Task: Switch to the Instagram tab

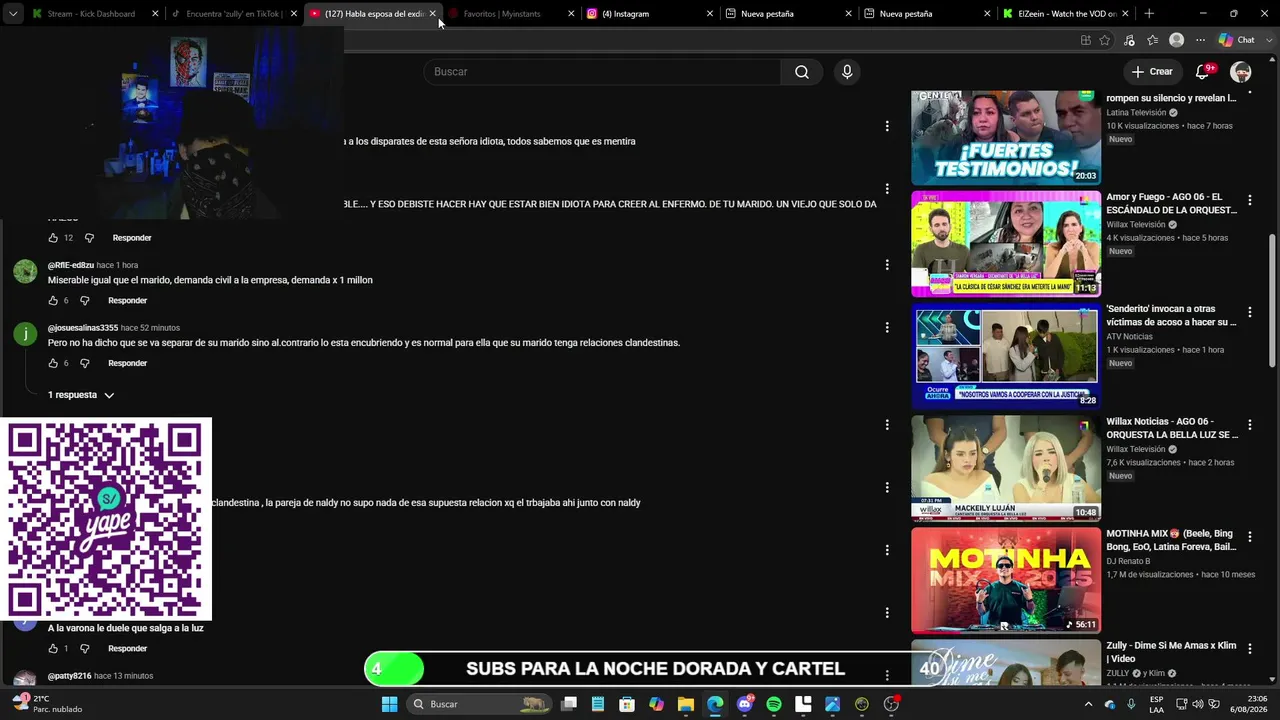Action: [650, 14]
